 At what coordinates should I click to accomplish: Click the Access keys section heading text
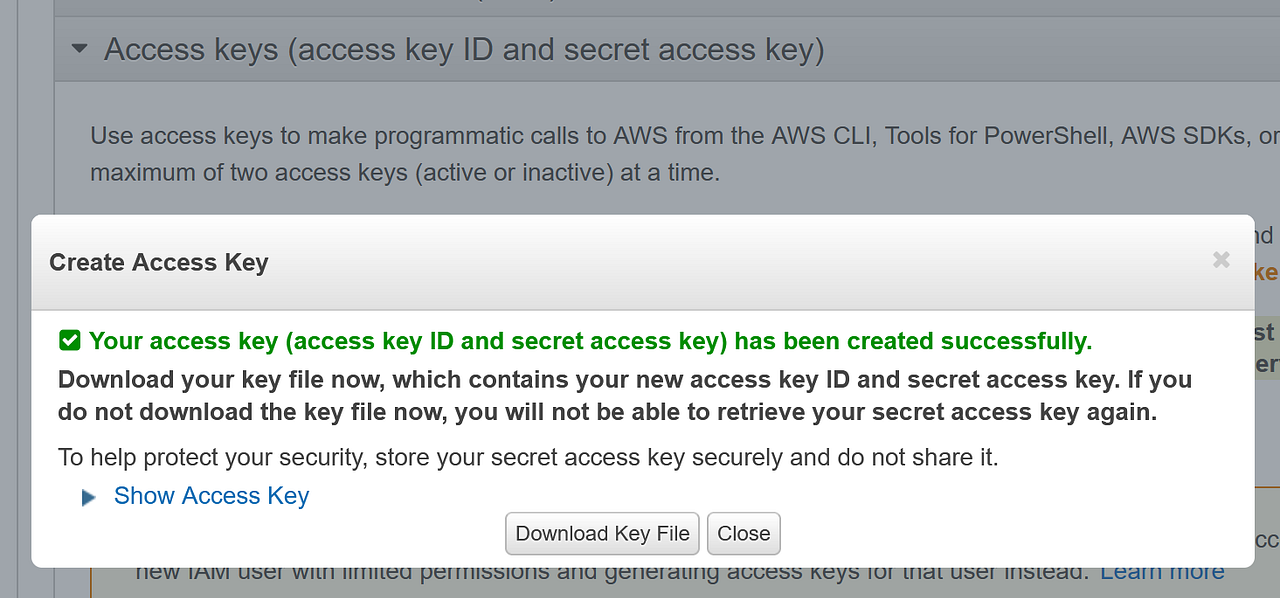point(464,49)
